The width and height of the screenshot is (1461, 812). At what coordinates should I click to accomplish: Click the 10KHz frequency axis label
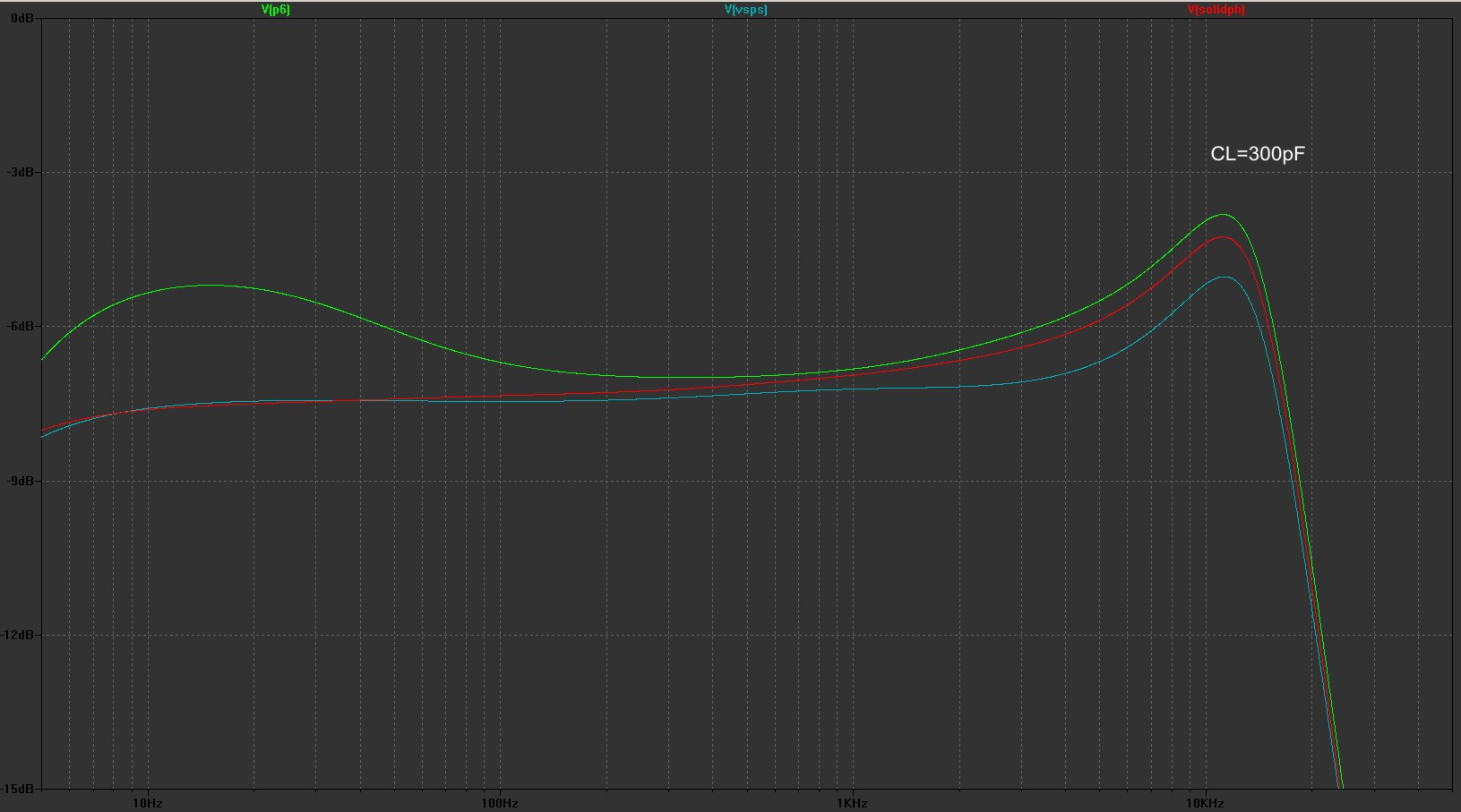point(1205,803)
